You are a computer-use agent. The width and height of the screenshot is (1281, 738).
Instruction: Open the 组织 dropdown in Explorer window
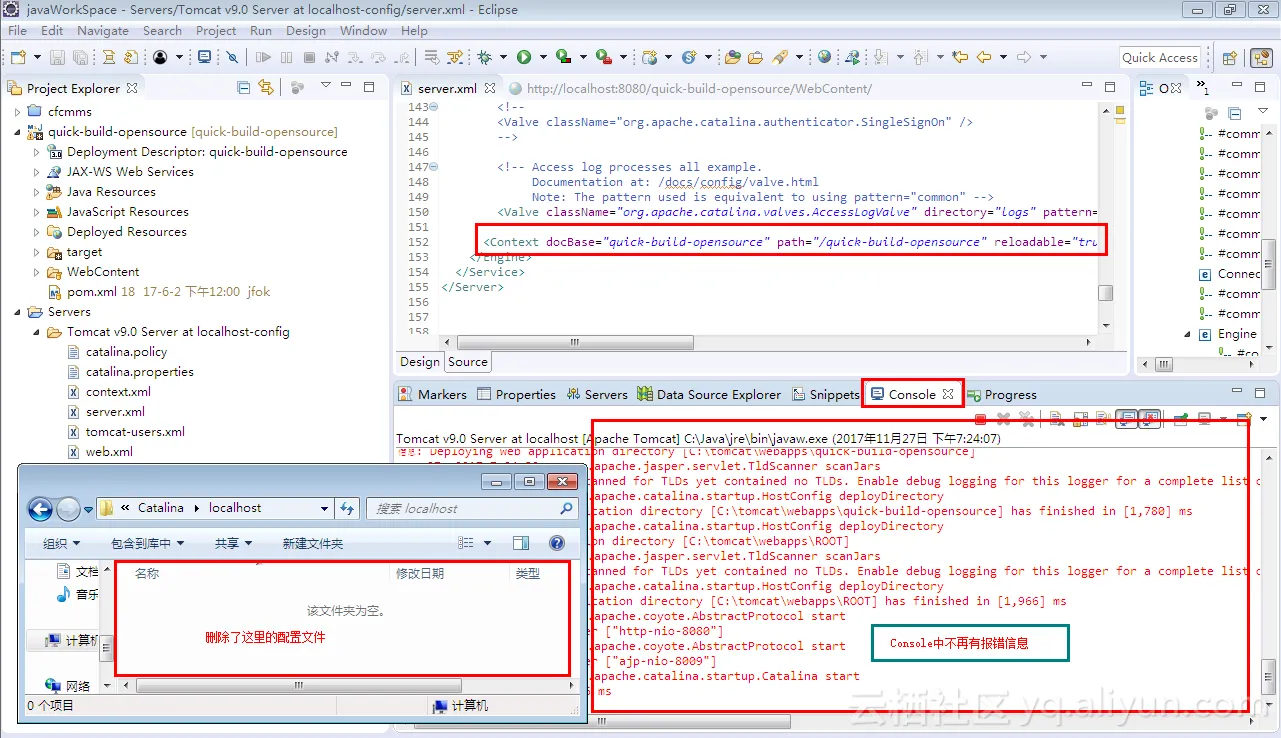point(61,543)
